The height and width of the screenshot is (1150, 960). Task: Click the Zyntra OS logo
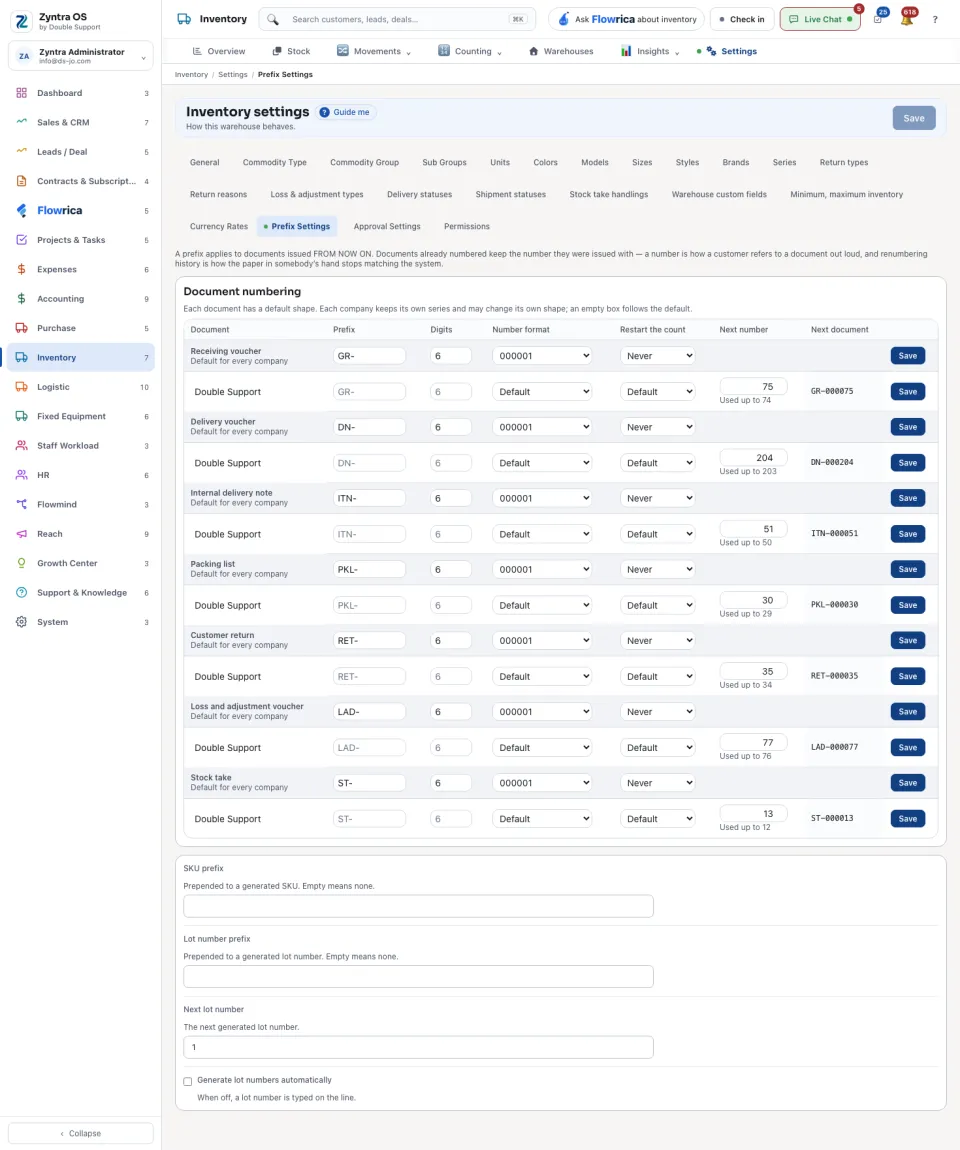(22, 21)
